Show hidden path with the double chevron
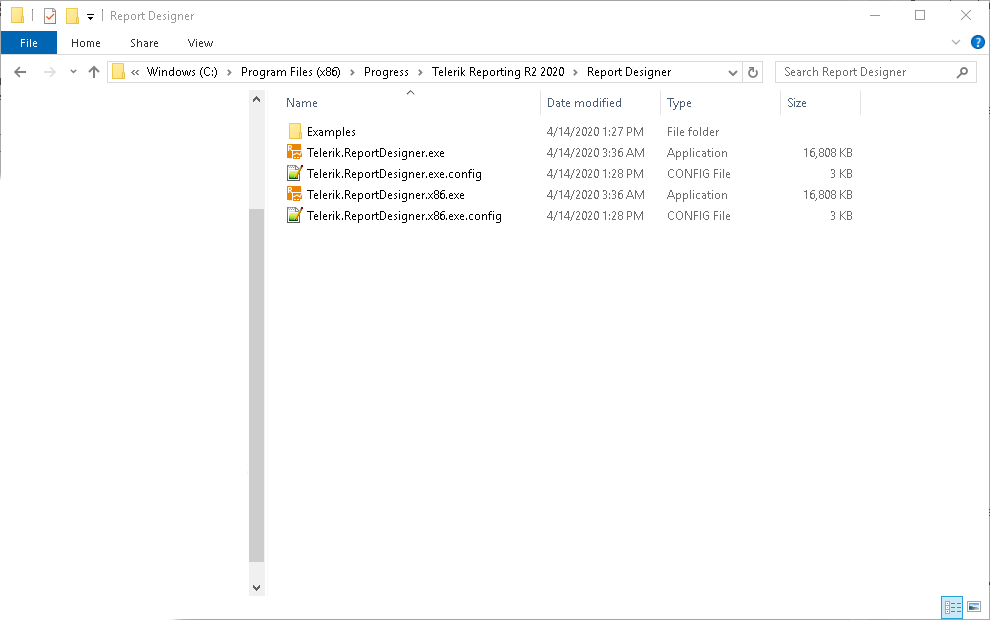The width and height of the screenshot is (990, 620). pos(135,72)
